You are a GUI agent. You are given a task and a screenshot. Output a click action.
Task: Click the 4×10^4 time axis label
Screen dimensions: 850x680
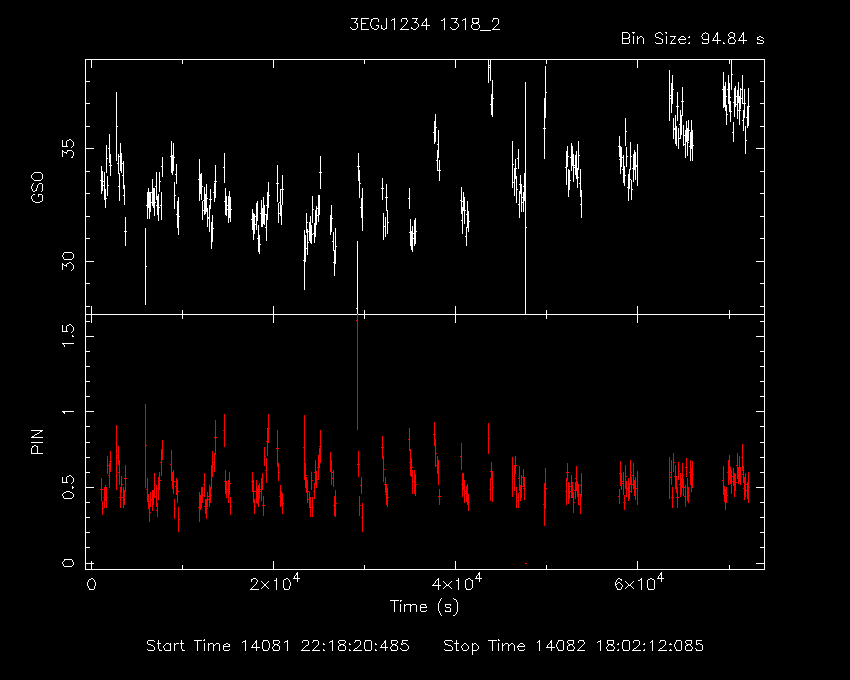pyautogui.click(x=456, y=583)
